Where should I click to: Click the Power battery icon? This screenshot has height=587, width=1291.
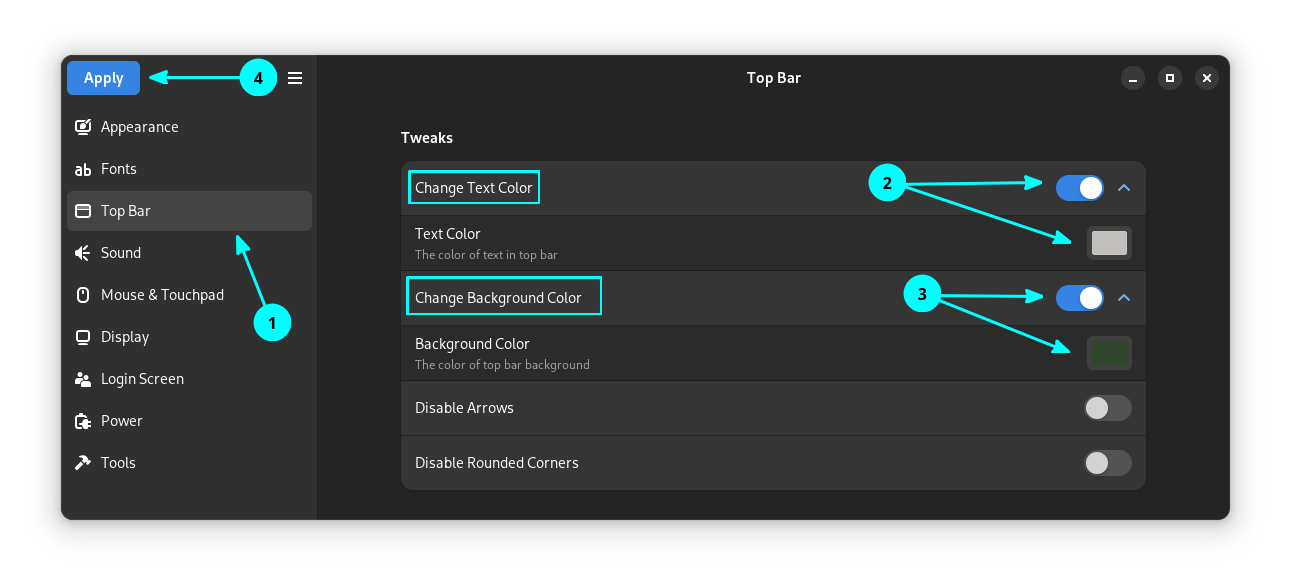(83, 421)
